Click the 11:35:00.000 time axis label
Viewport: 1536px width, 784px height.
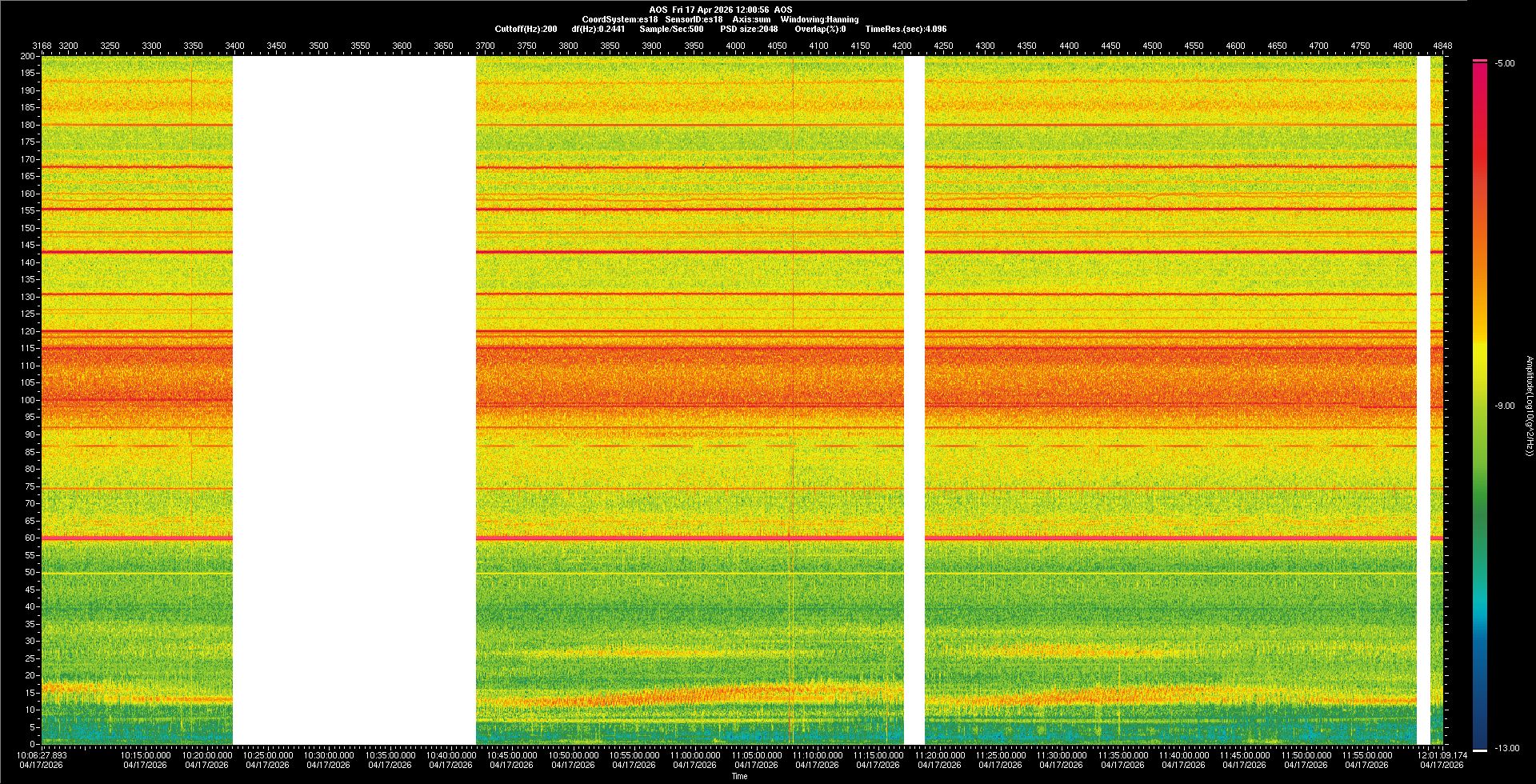(1122, 755)
